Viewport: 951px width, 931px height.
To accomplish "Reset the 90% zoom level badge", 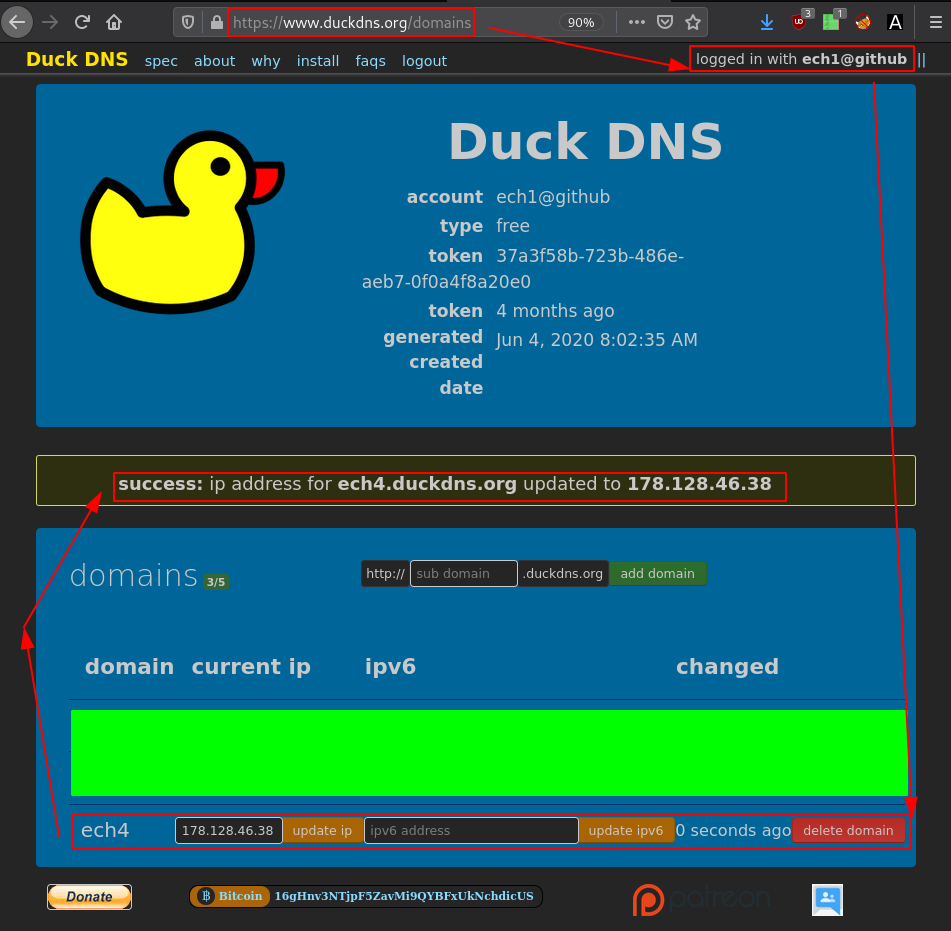I will coord(580,22).
